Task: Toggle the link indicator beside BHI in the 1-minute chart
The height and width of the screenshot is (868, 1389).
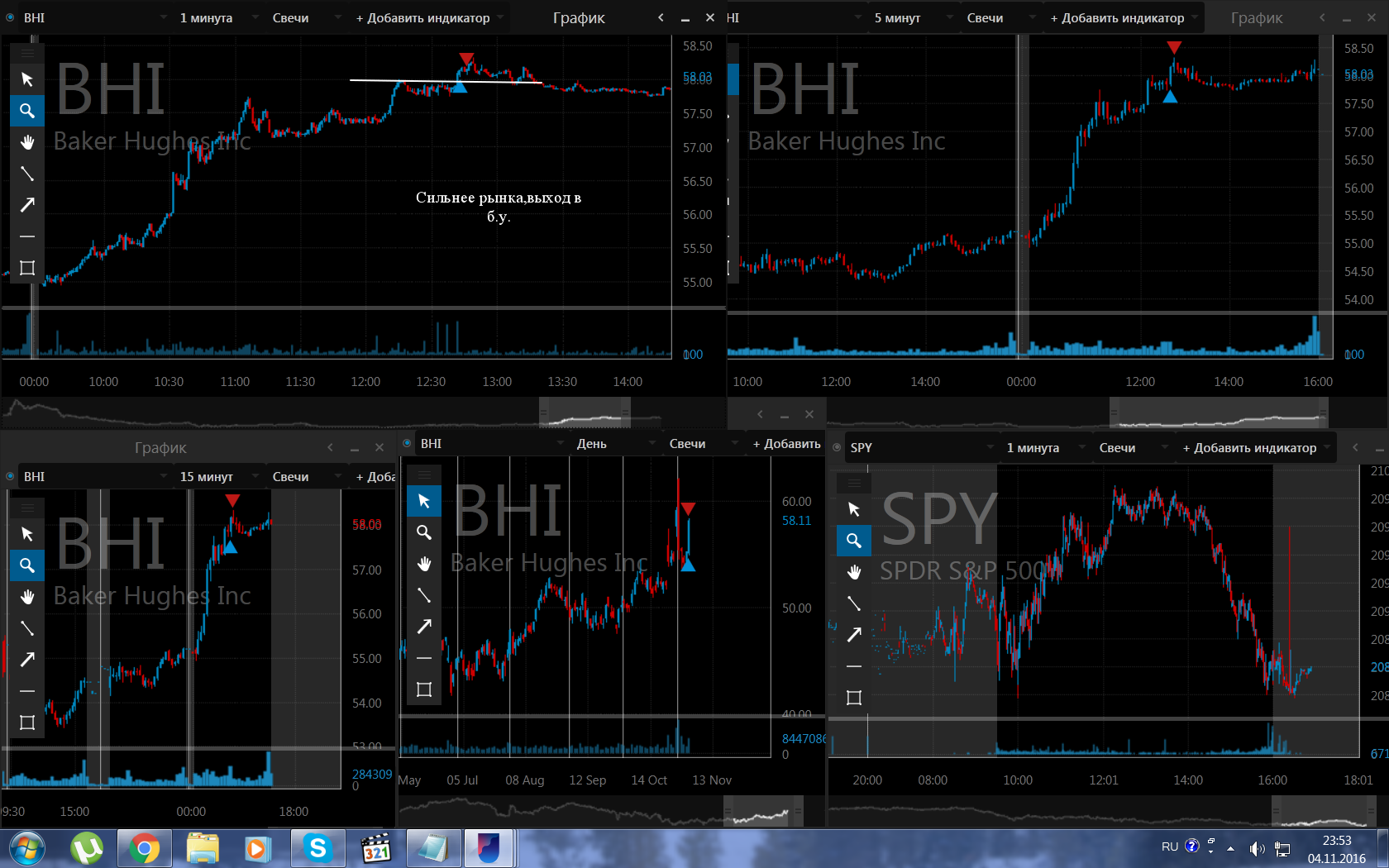Action: [x=10, y=17]
